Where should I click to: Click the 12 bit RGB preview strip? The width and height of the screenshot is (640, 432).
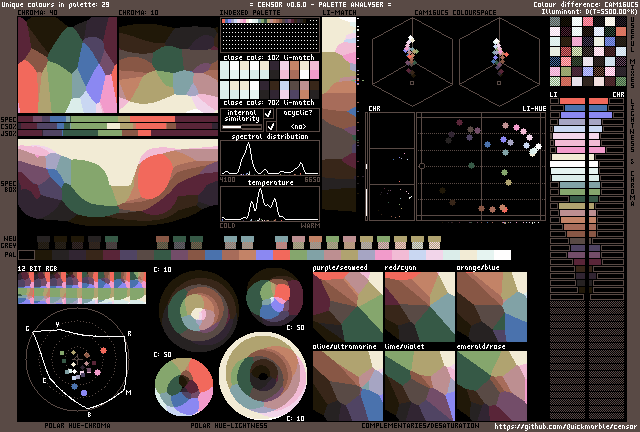[x=80, y=289]
